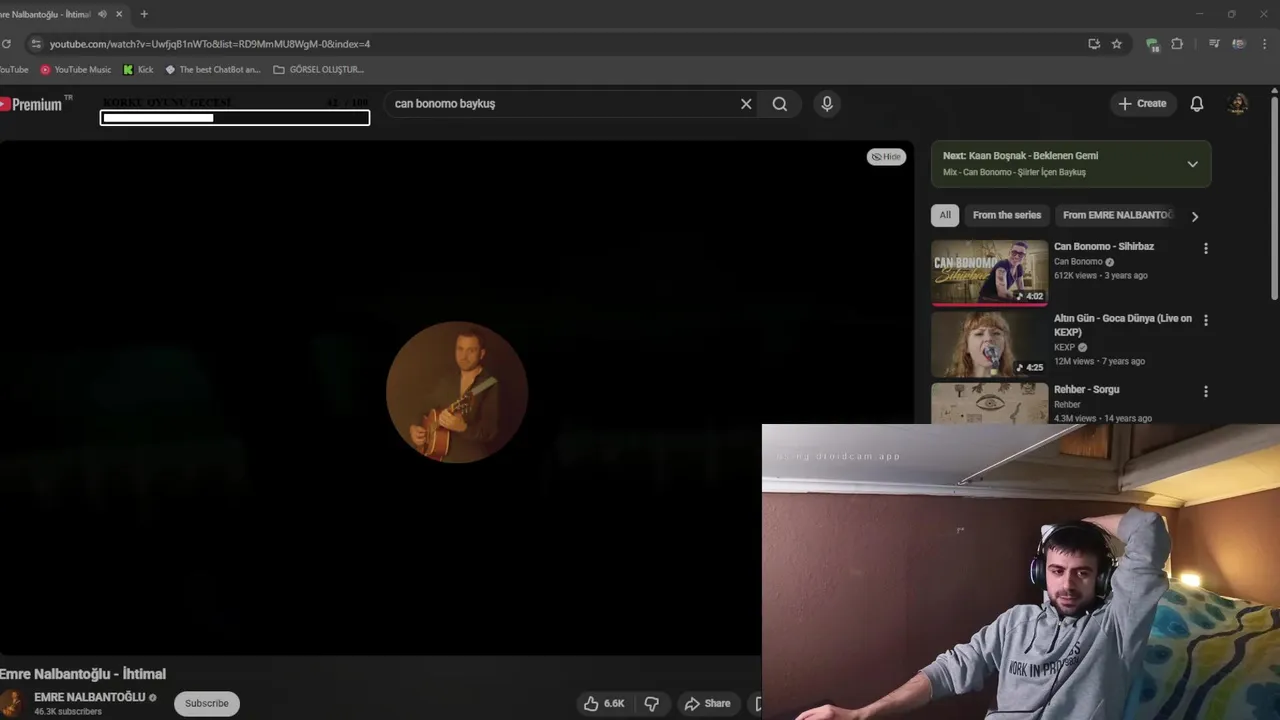Viewport: 1280px width, 720px height.
Task: Click the 'Emre Nalbantoğlu - İhtimal' video title
Action: [x=83, y=674]
